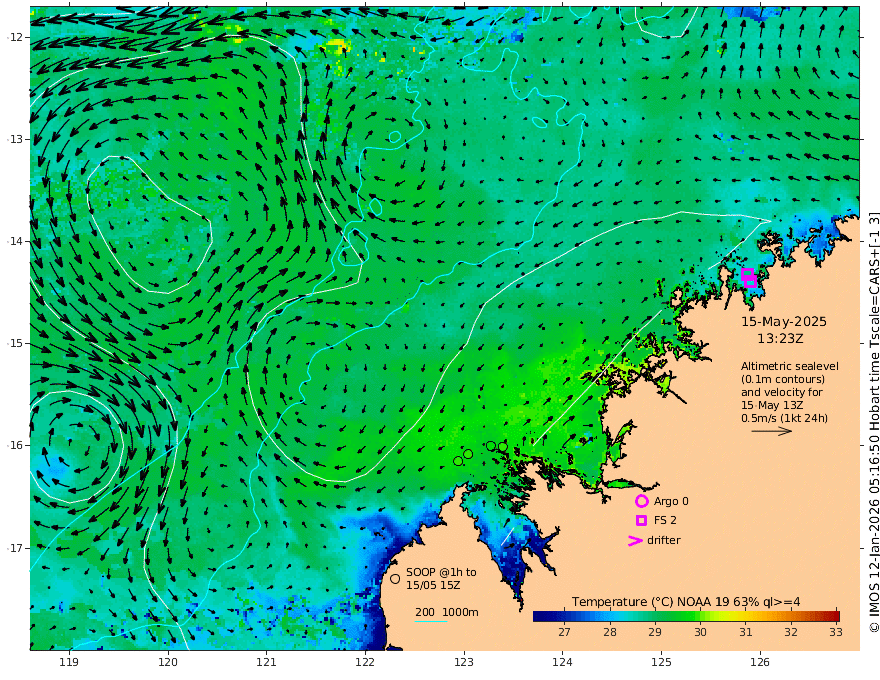Click the 'Altimetric sealevel' text line
Image resolution: width=880 pixels, height=680 pixels.
click(x=790, y=366)
